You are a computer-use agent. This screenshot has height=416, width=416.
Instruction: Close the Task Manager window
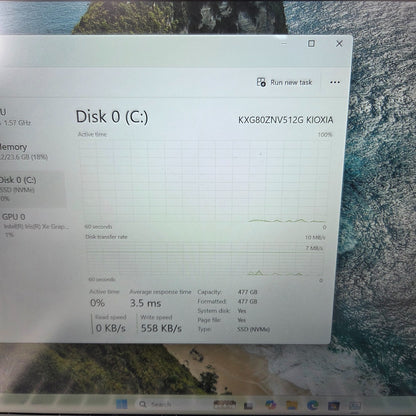pos(339,44)
